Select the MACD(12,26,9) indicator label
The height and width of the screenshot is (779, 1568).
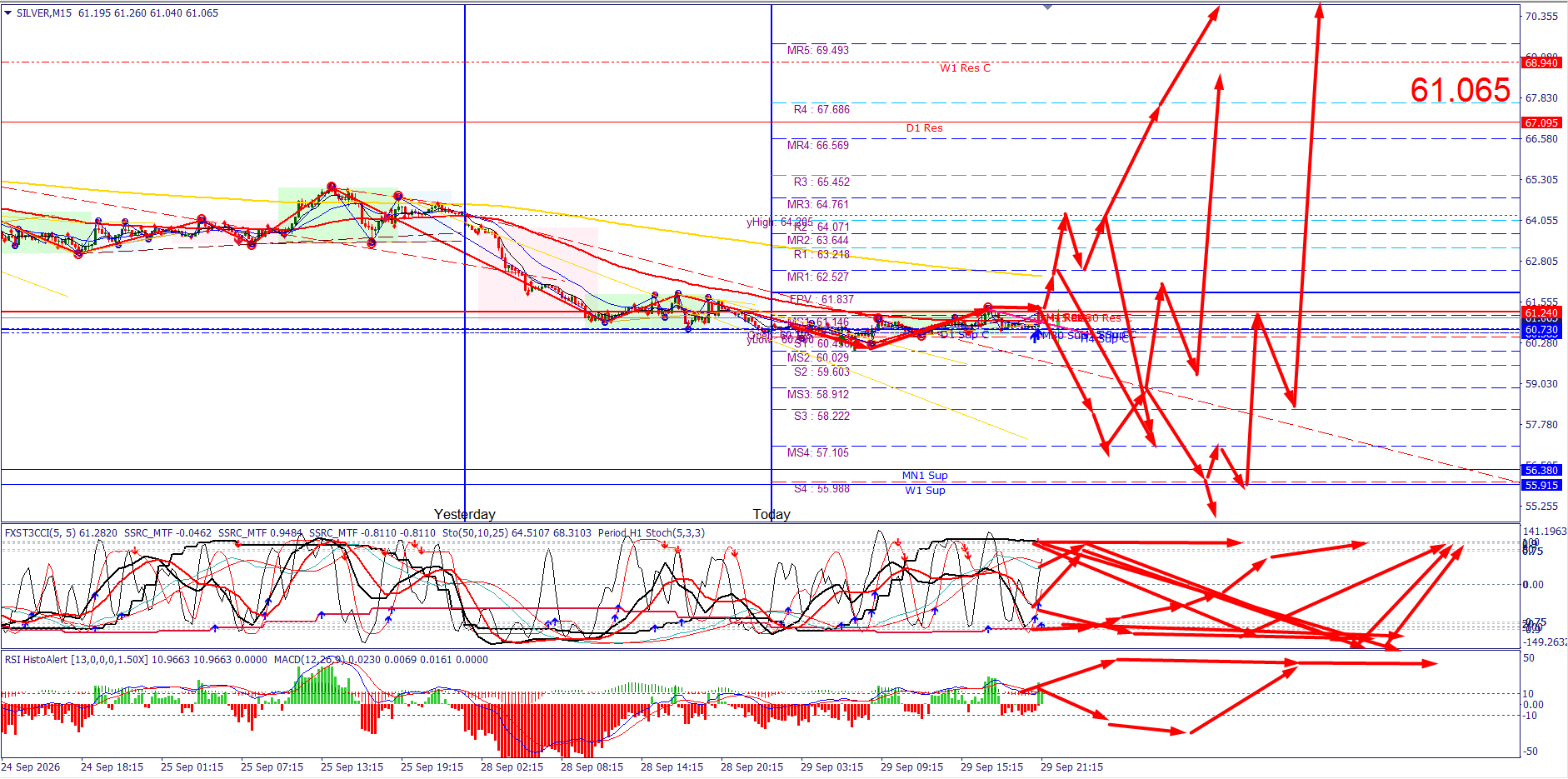[x=382, y=660]
